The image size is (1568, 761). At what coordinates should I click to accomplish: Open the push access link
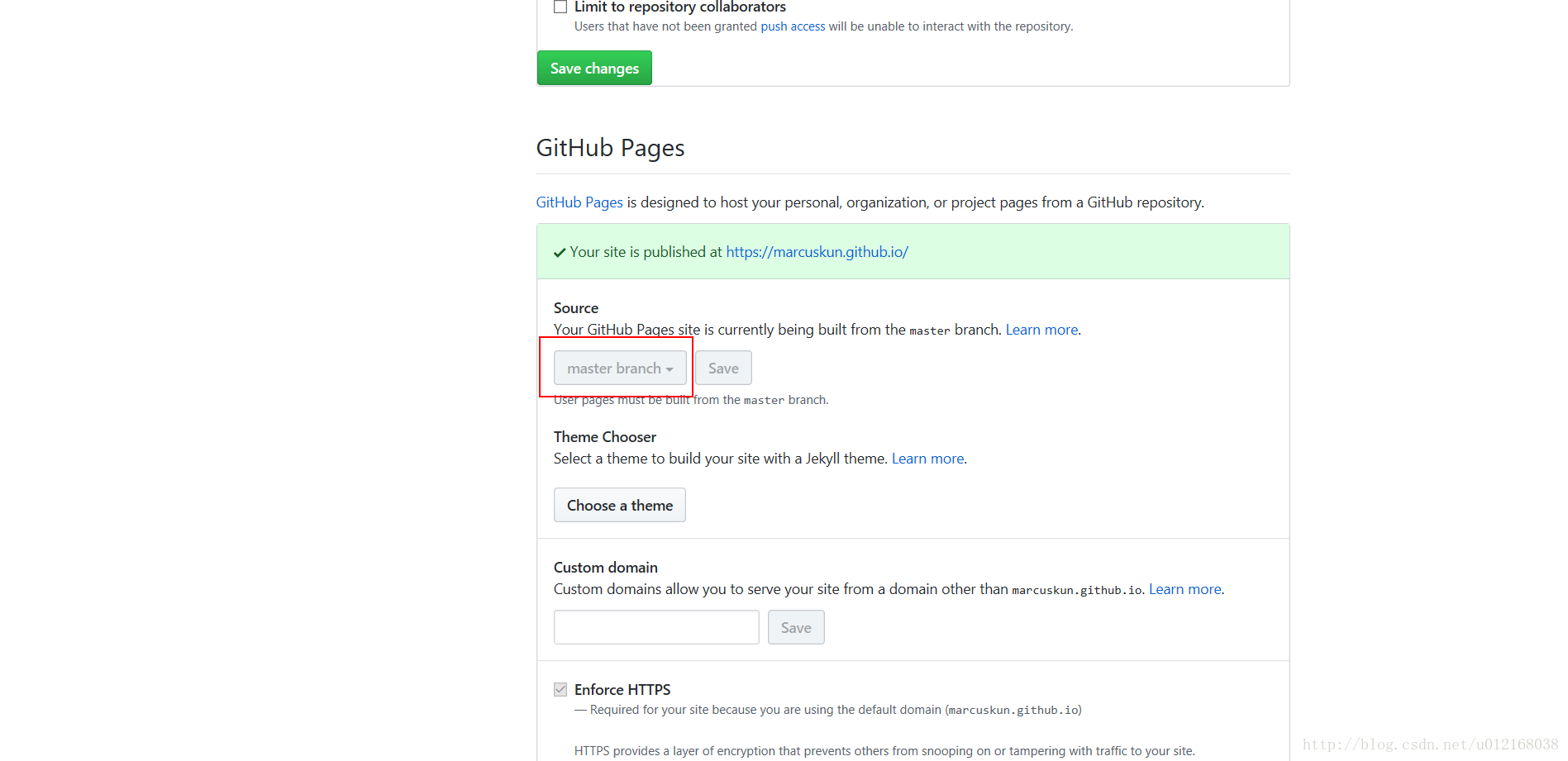tap(793, 26)
